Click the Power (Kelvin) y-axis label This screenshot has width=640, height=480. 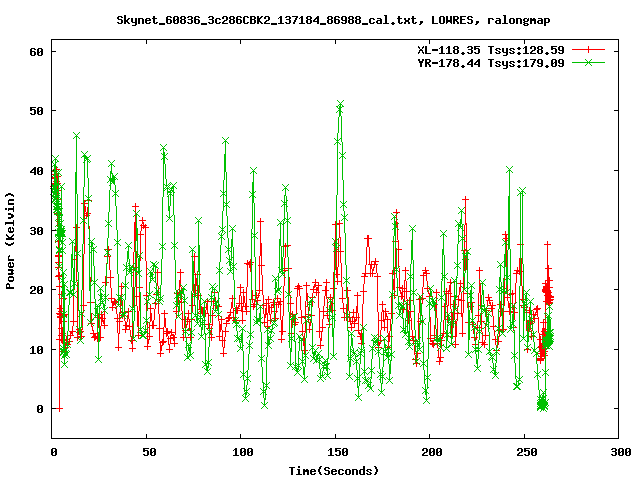coord(10,241)
